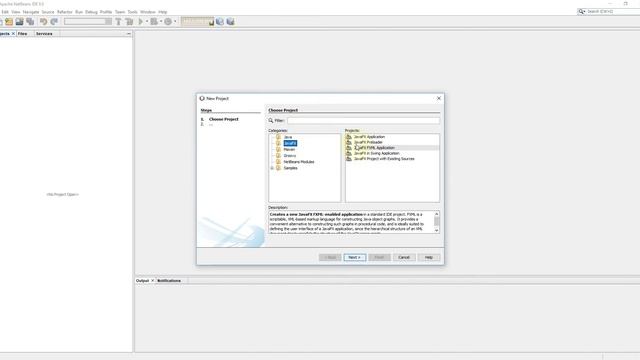Image resolution: width=640 pixels, height=360 pixels.
Task: Select the Groovy category
Action: click(290, 156)
